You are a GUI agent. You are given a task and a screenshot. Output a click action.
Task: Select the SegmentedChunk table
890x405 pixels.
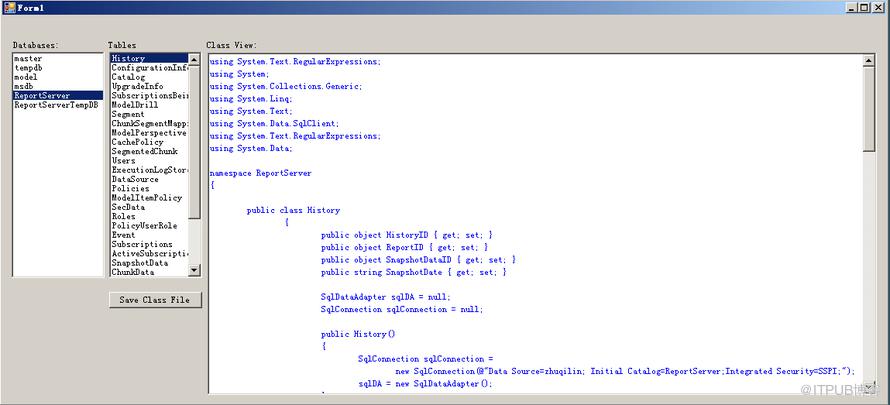(x=149, y=151)
